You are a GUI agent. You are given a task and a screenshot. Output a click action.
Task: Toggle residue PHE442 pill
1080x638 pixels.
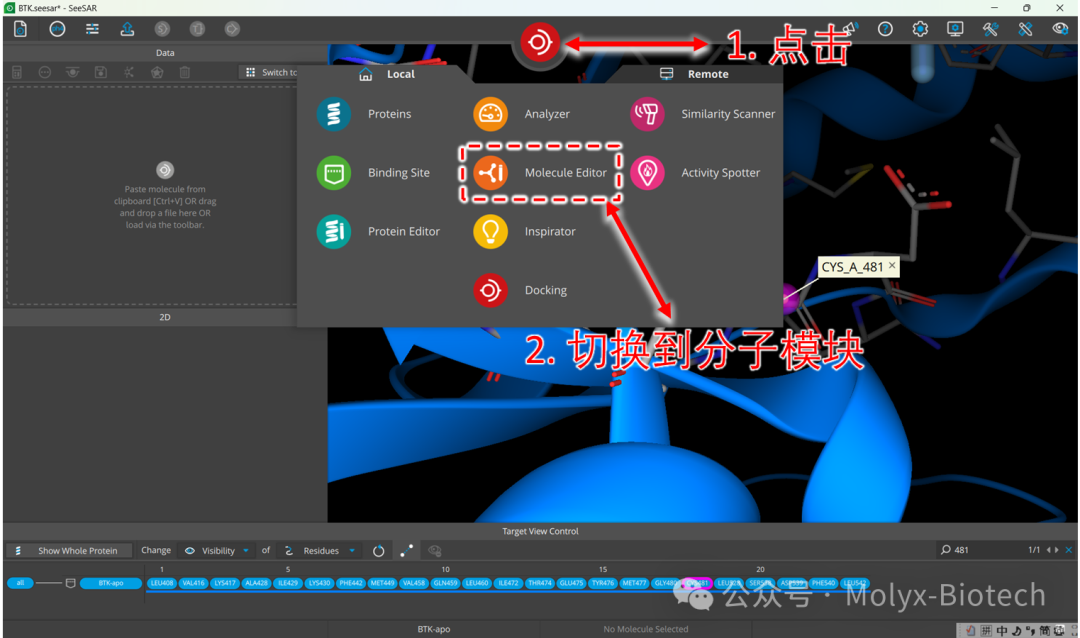click(x=351, y=583)
